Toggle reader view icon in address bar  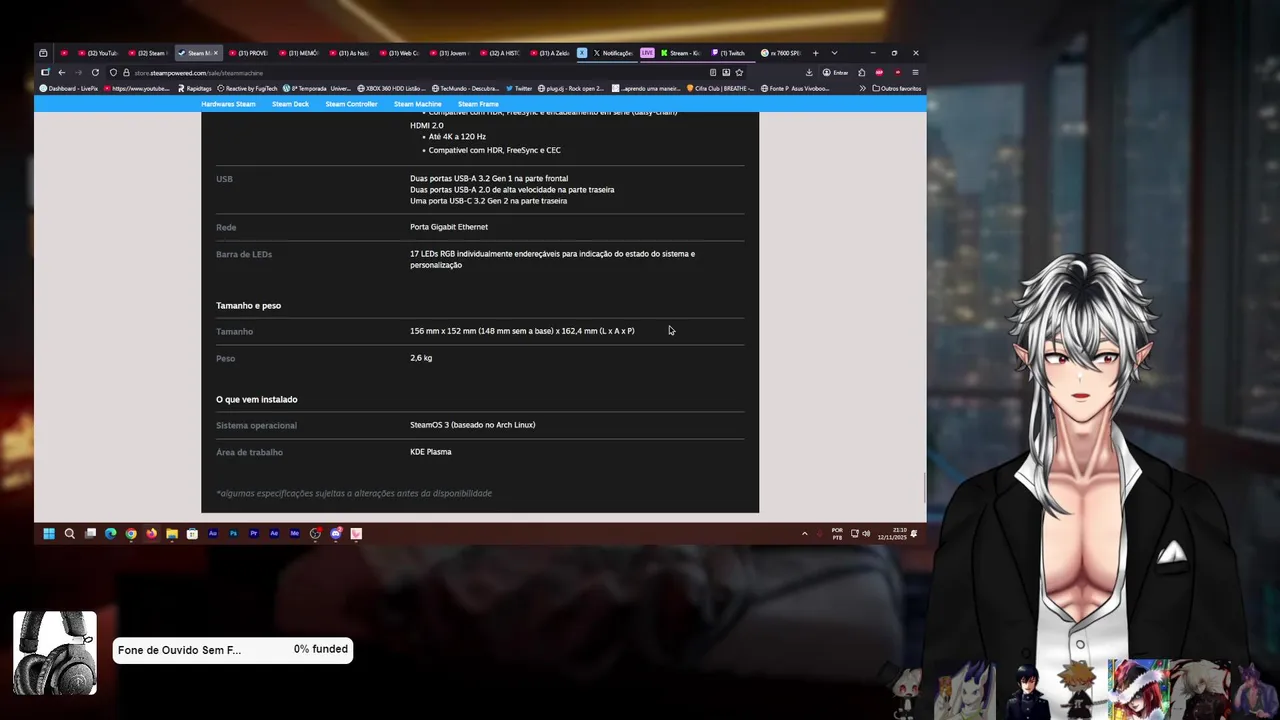tap(713, 72)
